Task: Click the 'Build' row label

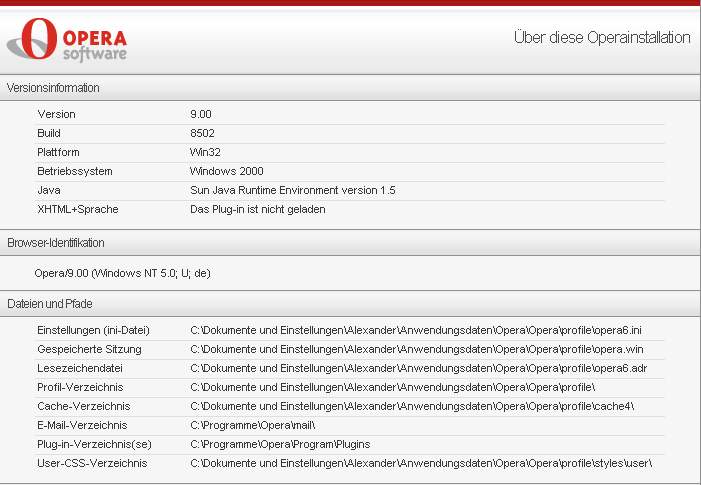Action: coord(49,133)
